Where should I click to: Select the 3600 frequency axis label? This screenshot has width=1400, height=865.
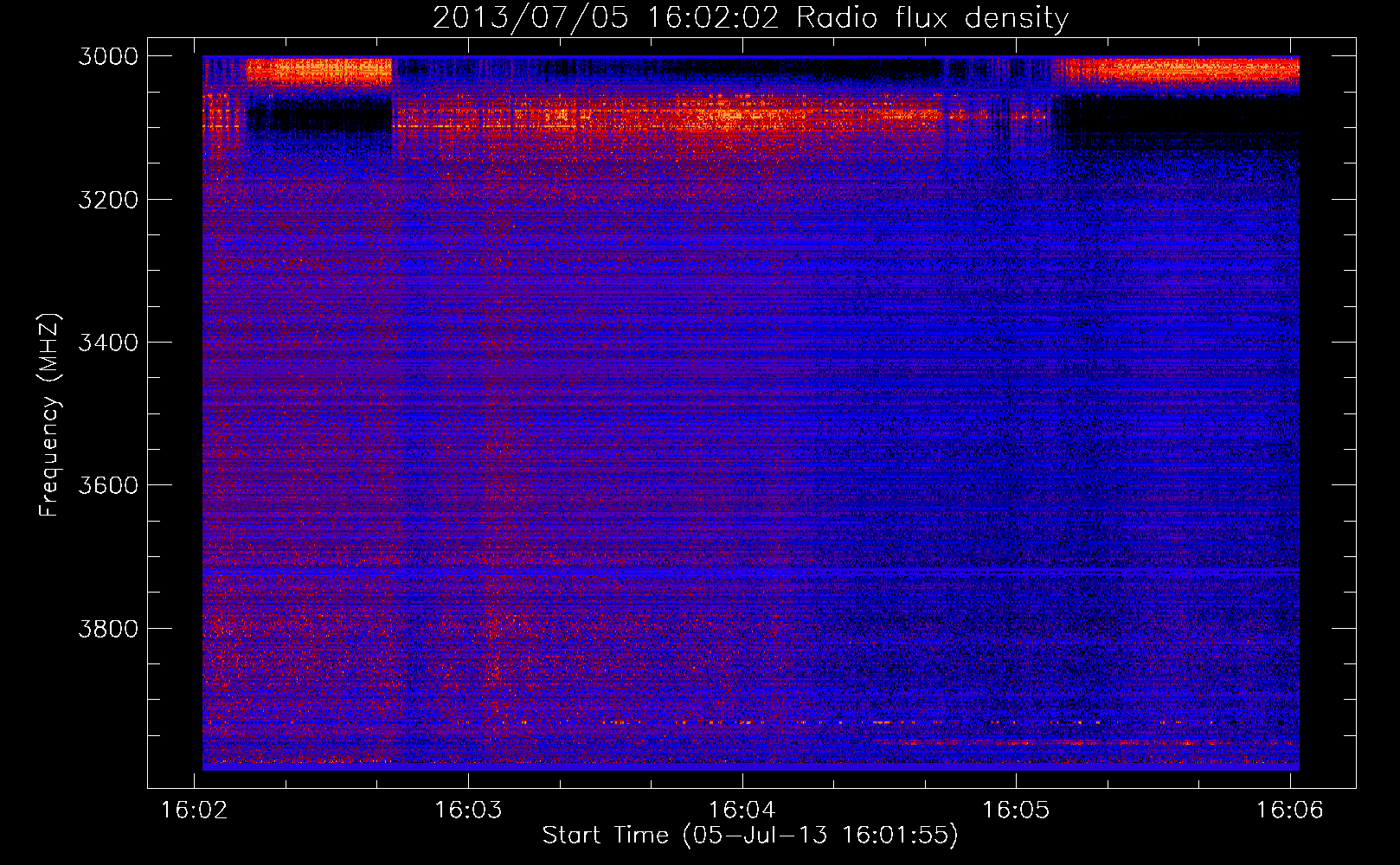point(108,485)
